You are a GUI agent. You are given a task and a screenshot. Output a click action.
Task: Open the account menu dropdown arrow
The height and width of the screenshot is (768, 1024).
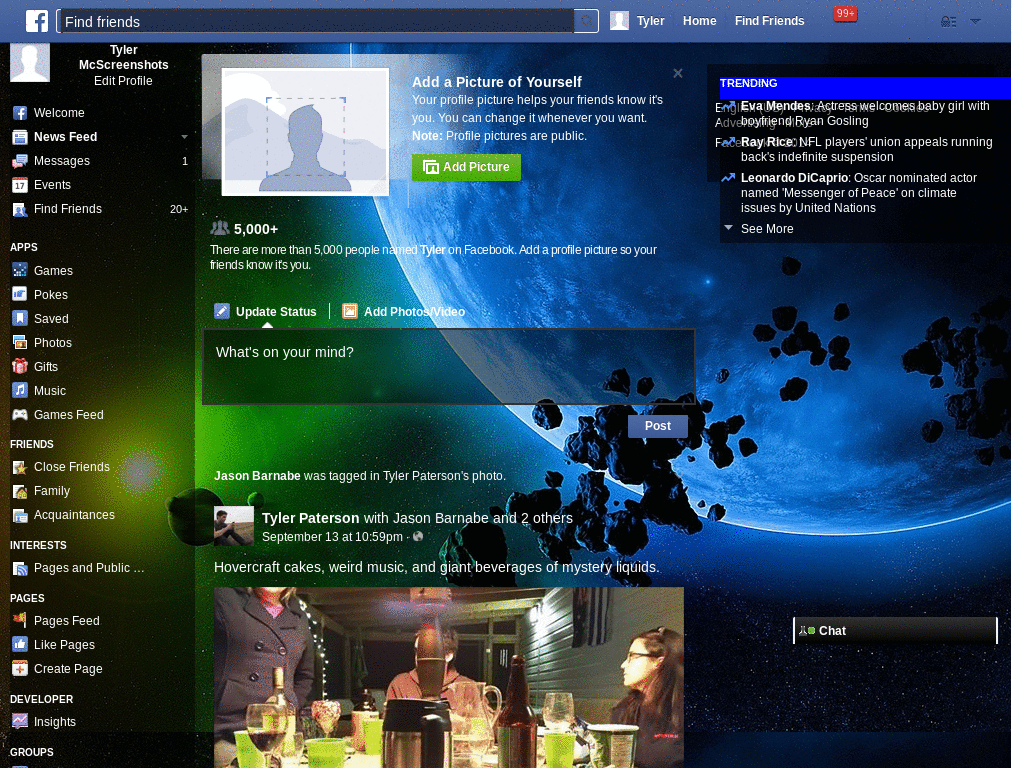tap(976, 22)
